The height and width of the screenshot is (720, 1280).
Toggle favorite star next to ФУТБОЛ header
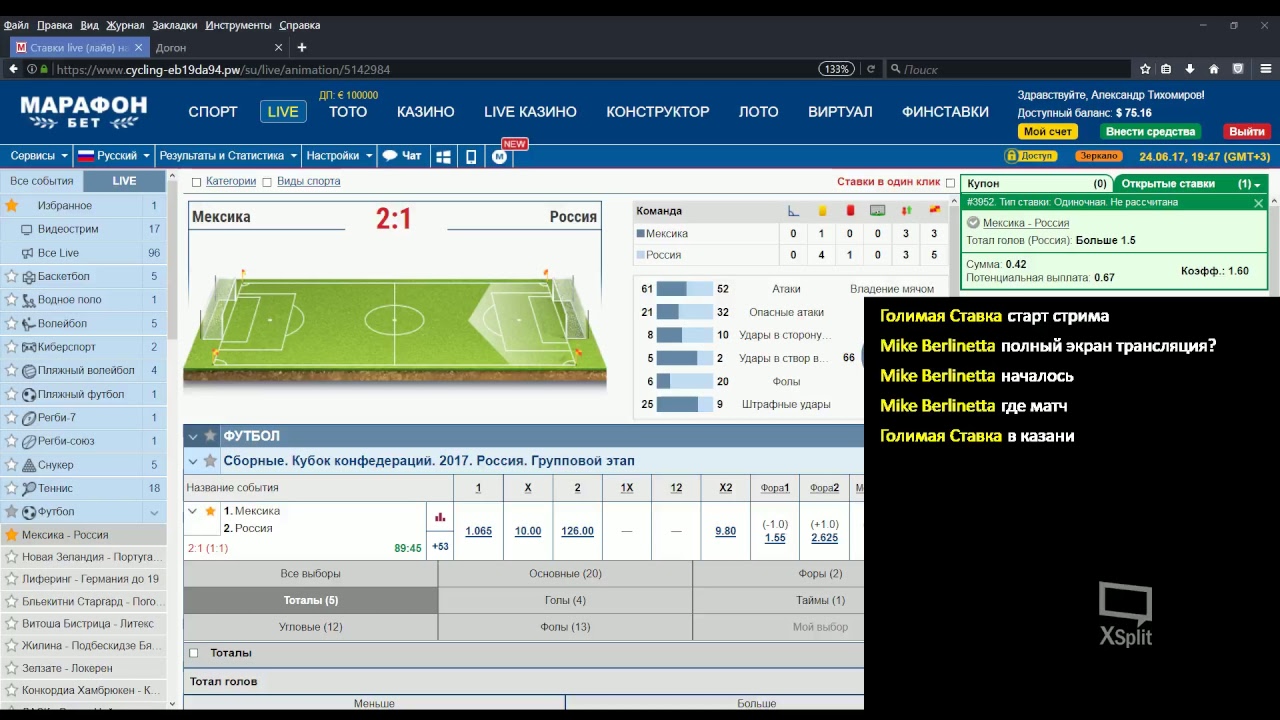tap(210, 436)
